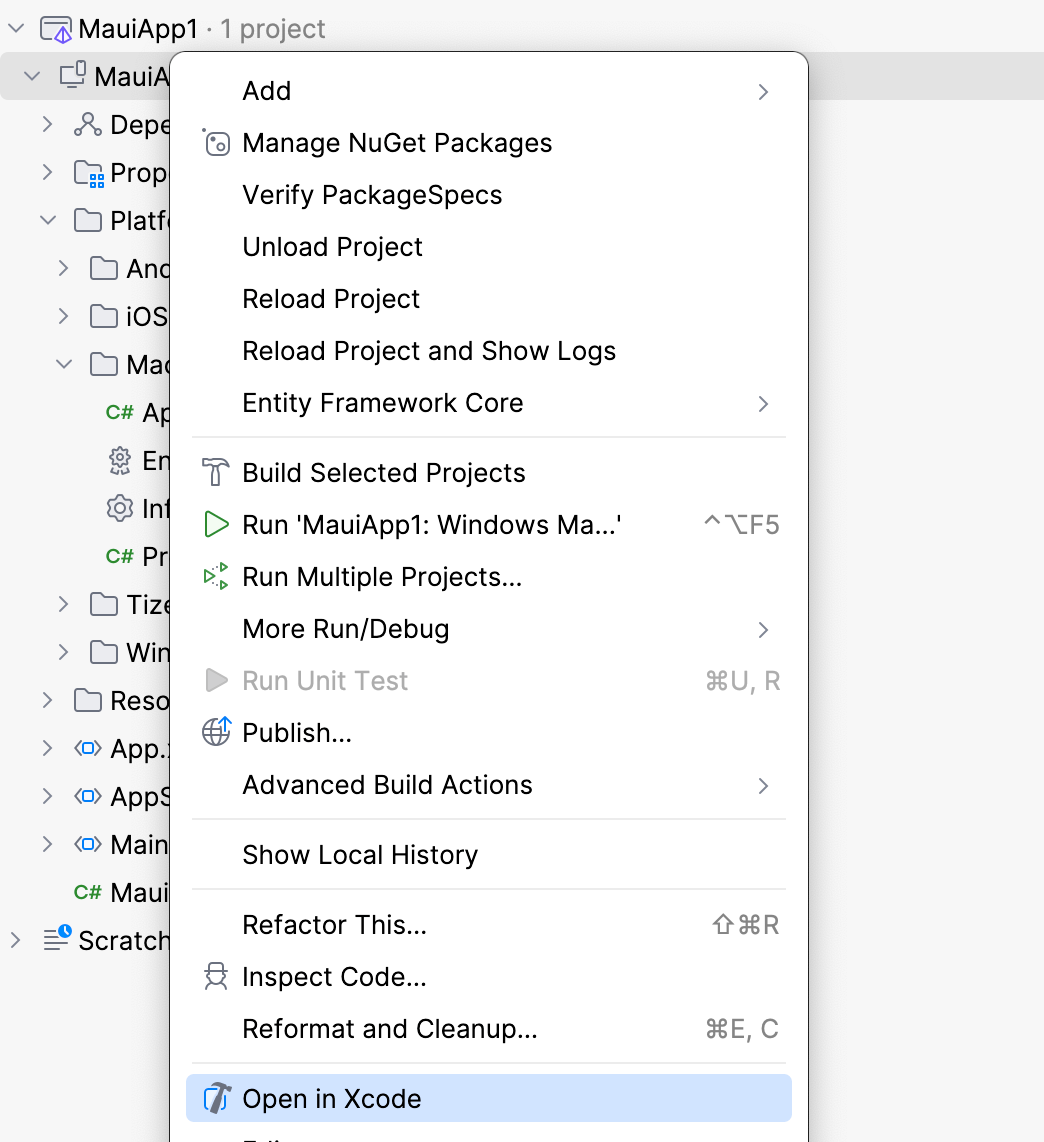Click the gear icon beside the Entitlements file

pyautogui.click(x=120, y=460)
